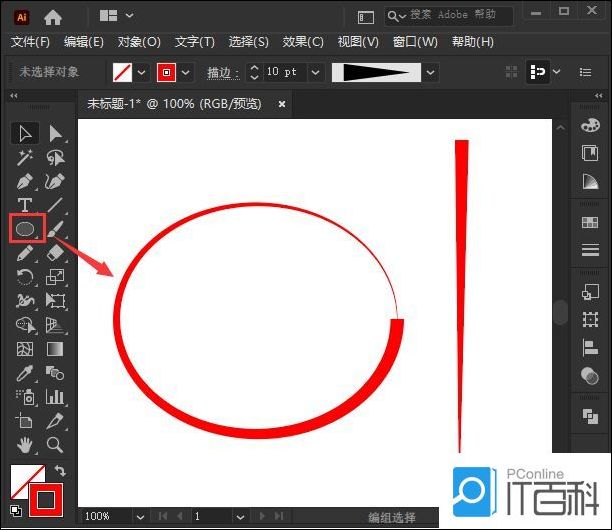Select the Ellipse tool
612x530 pixels.
coord(25,229)
